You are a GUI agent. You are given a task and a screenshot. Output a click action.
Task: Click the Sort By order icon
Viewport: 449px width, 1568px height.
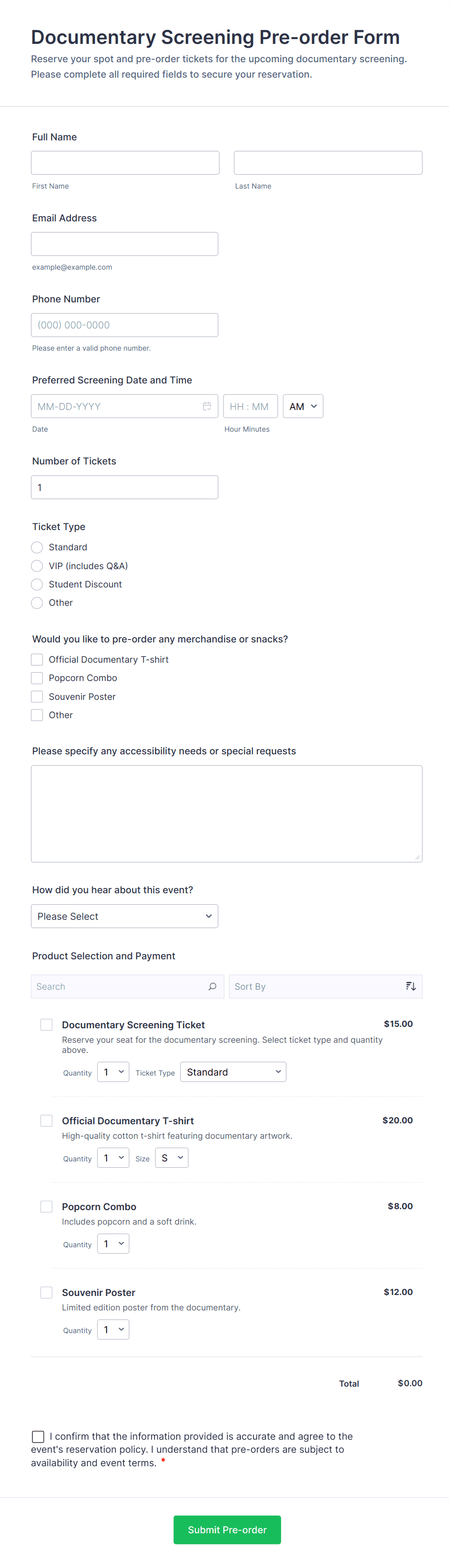[x=411, y=986]
